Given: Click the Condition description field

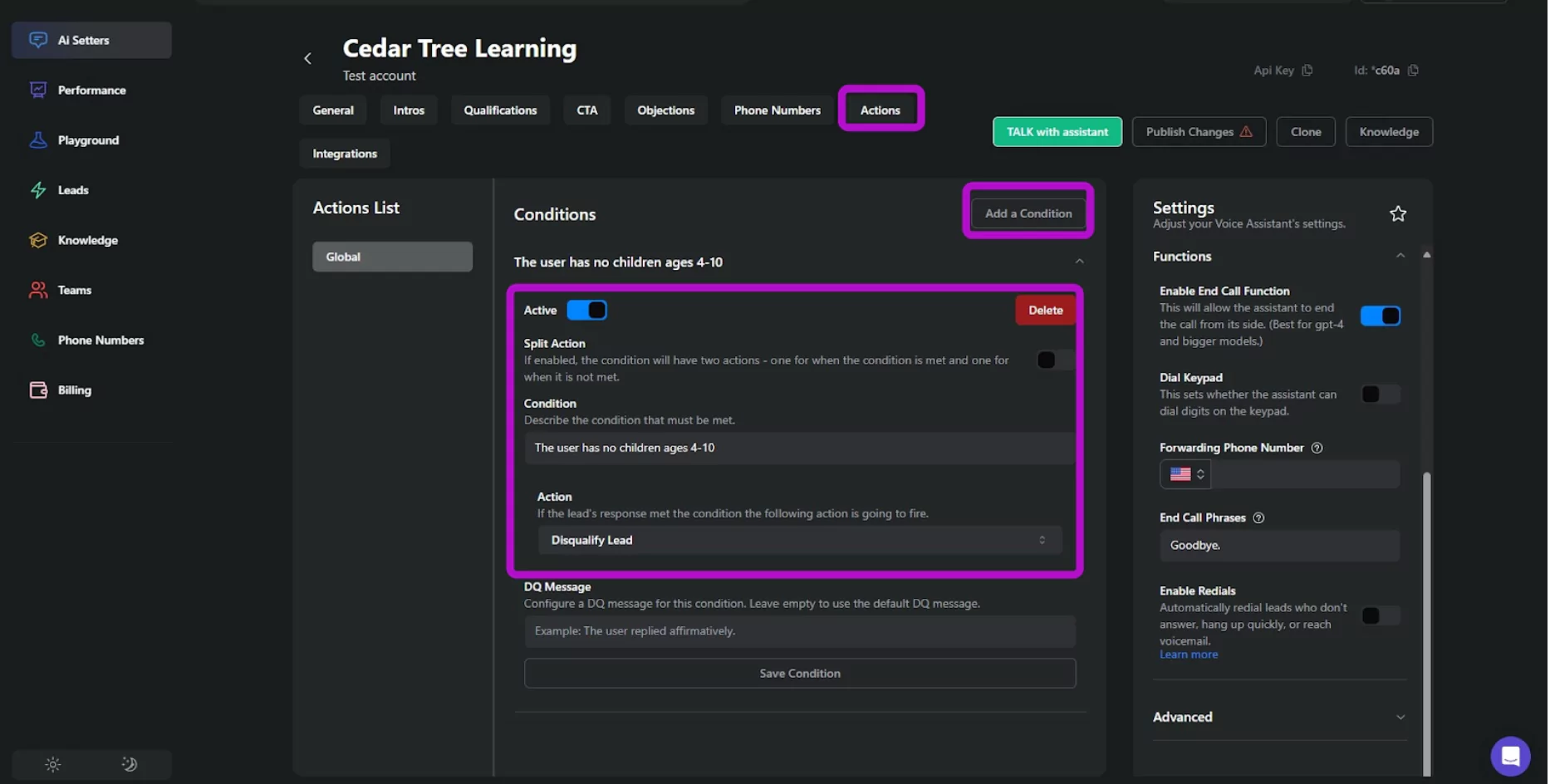Looking at the screenshot, I should point(800,448).
